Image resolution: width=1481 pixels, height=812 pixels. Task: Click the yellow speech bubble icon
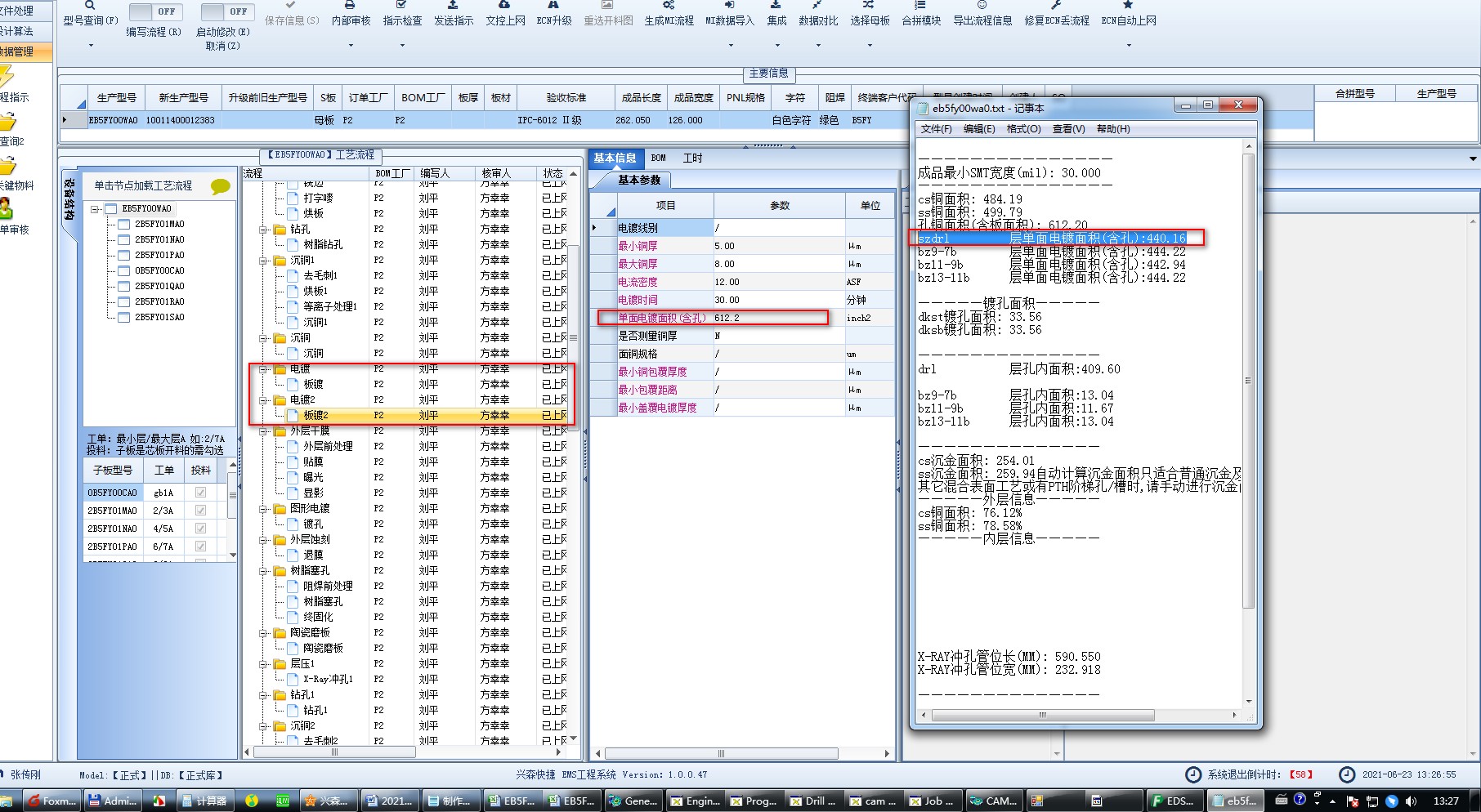[220, 186]
